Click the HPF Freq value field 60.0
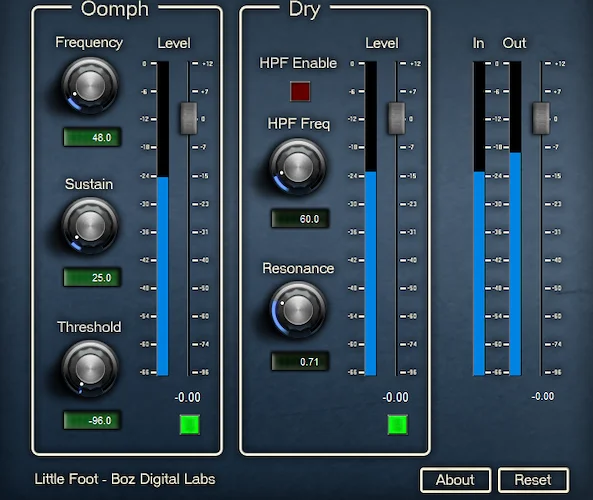The image size is (593, 500). (x=300, y=218)
